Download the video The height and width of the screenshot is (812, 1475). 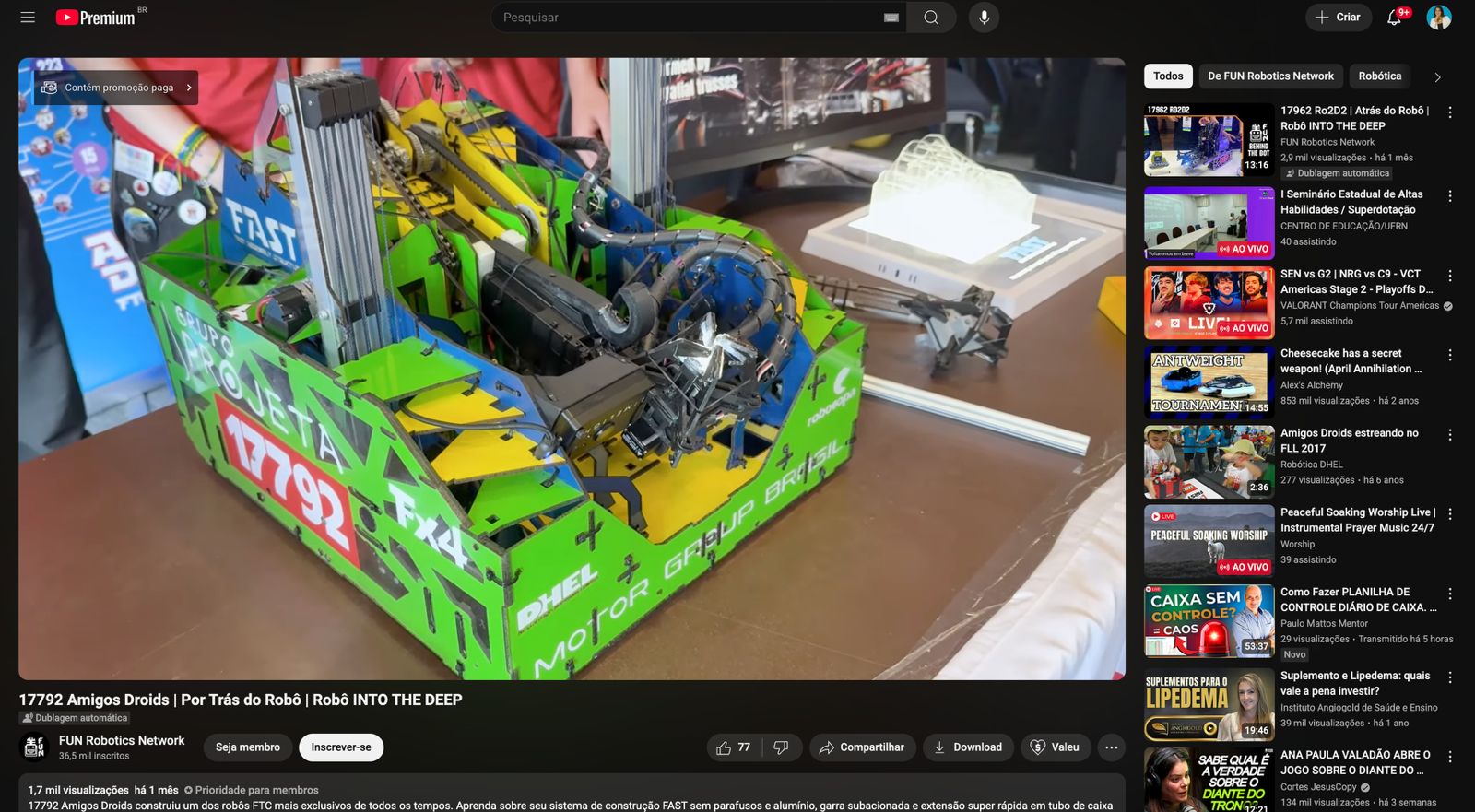pos(968,747)
